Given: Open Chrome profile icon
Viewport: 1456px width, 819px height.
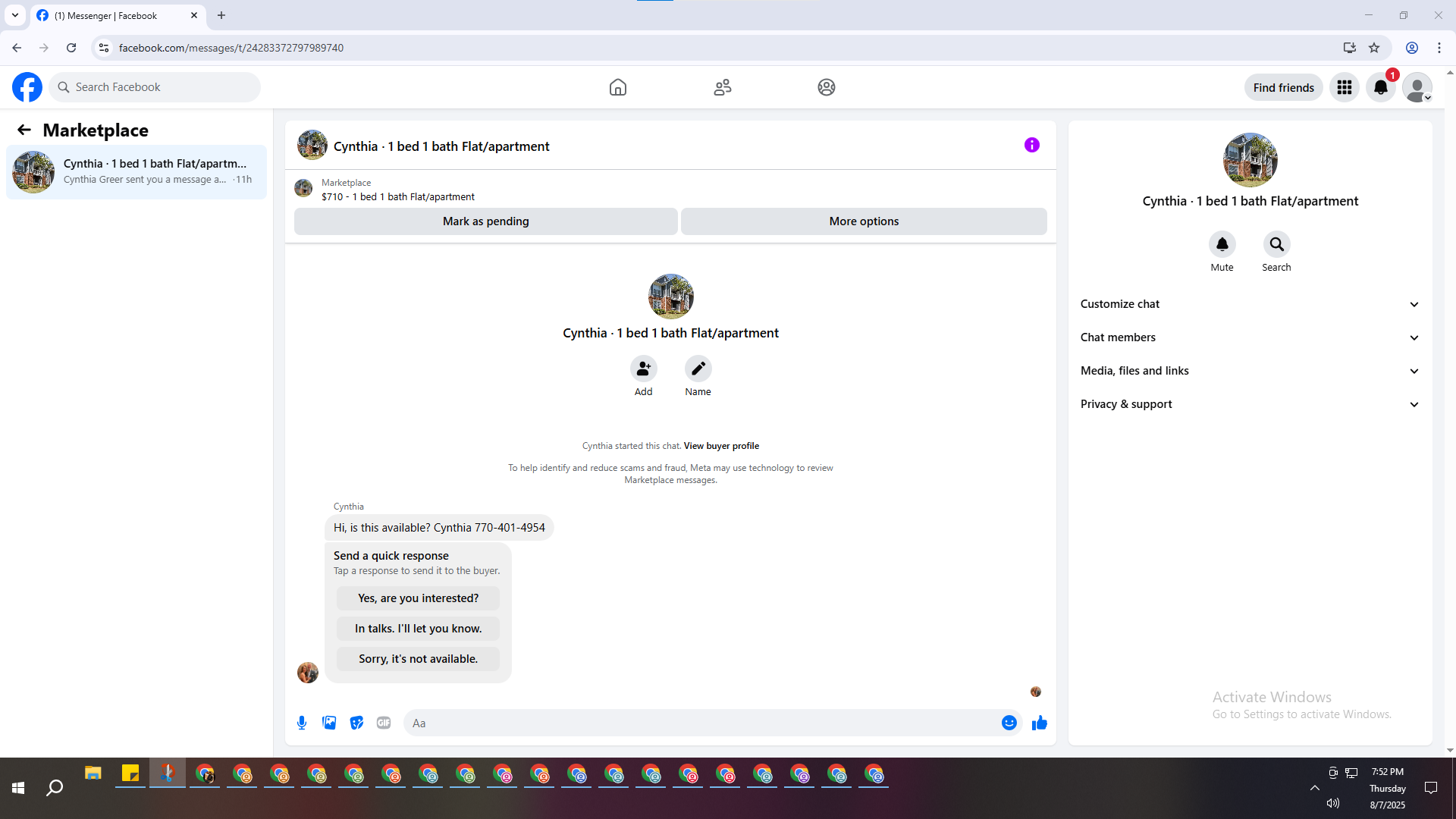Looking at the screenshot, I should click(x=1412, y=48).
